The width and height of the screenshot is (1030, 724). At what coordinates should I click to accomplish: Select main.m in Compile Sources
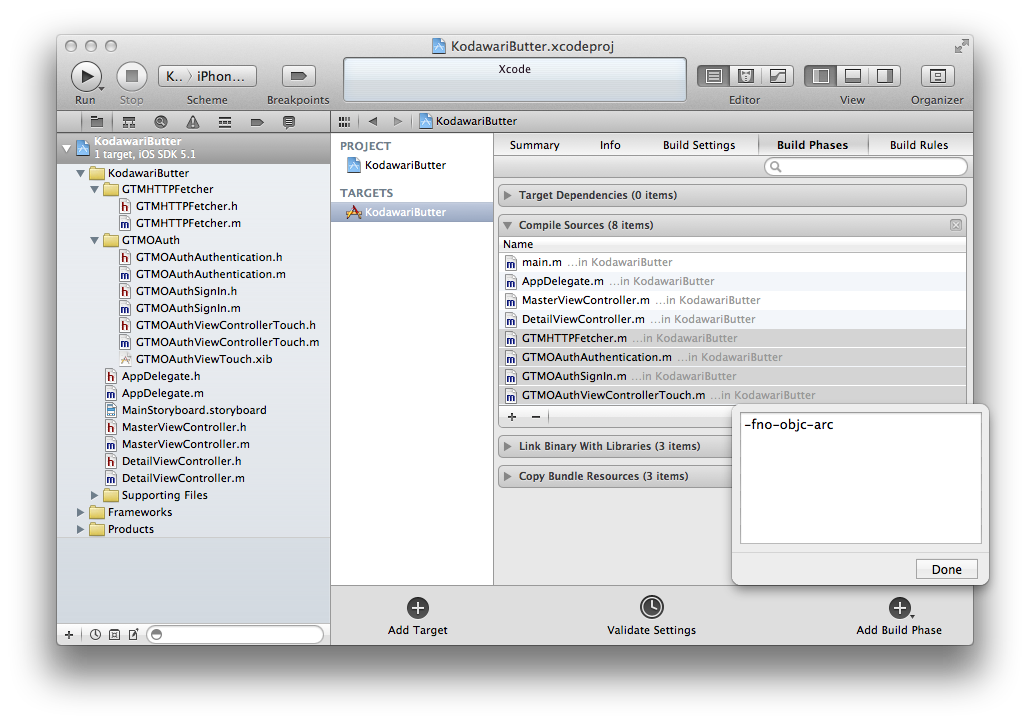pyautogui.click(x=732, y=263)
